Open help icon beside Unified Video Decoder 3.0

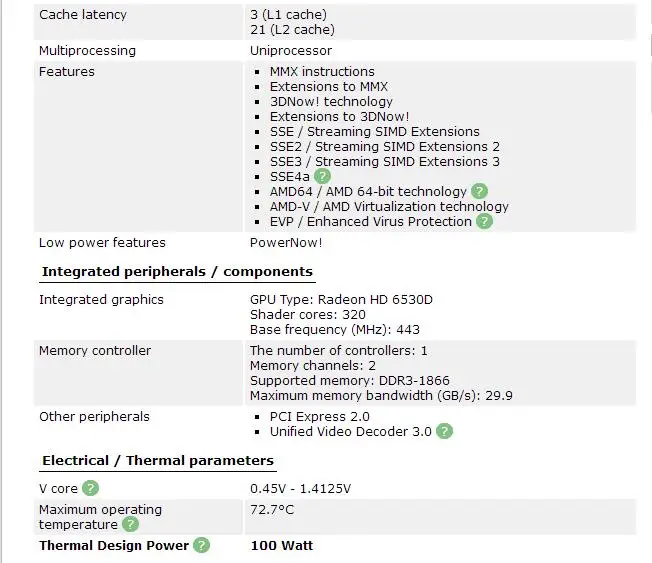coord(445,431)
